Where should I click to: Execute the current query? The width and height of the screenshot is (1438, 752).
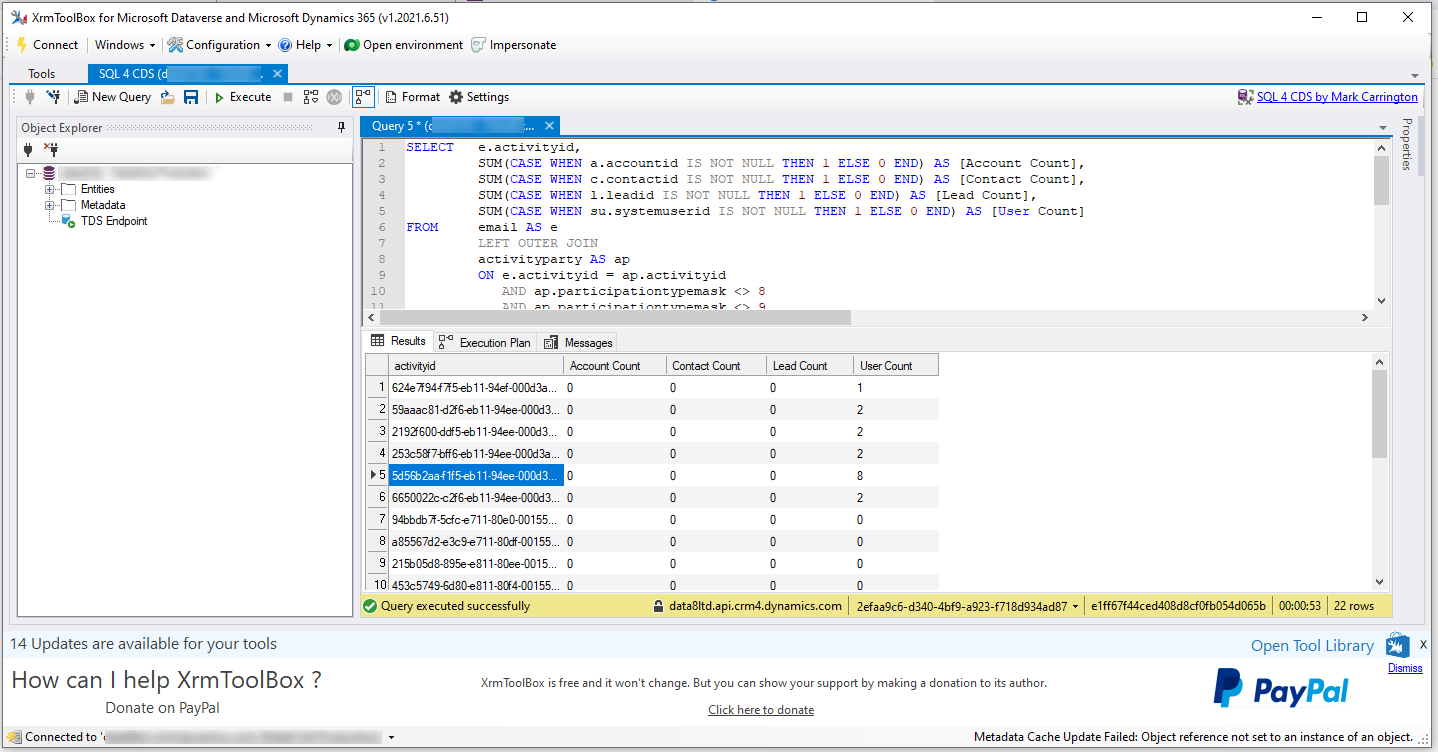point(243,97)
